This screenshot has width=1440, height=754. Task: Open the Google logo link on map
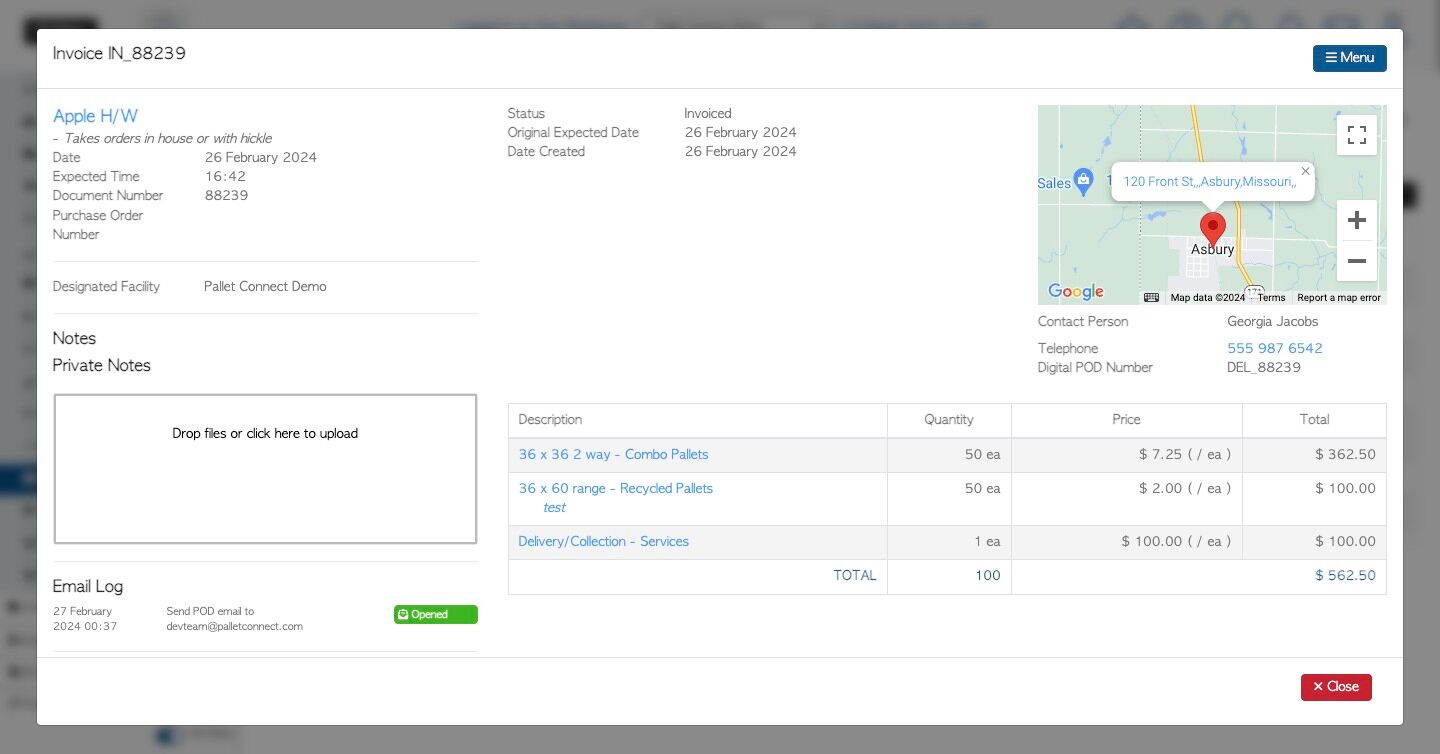[1076, 291]
